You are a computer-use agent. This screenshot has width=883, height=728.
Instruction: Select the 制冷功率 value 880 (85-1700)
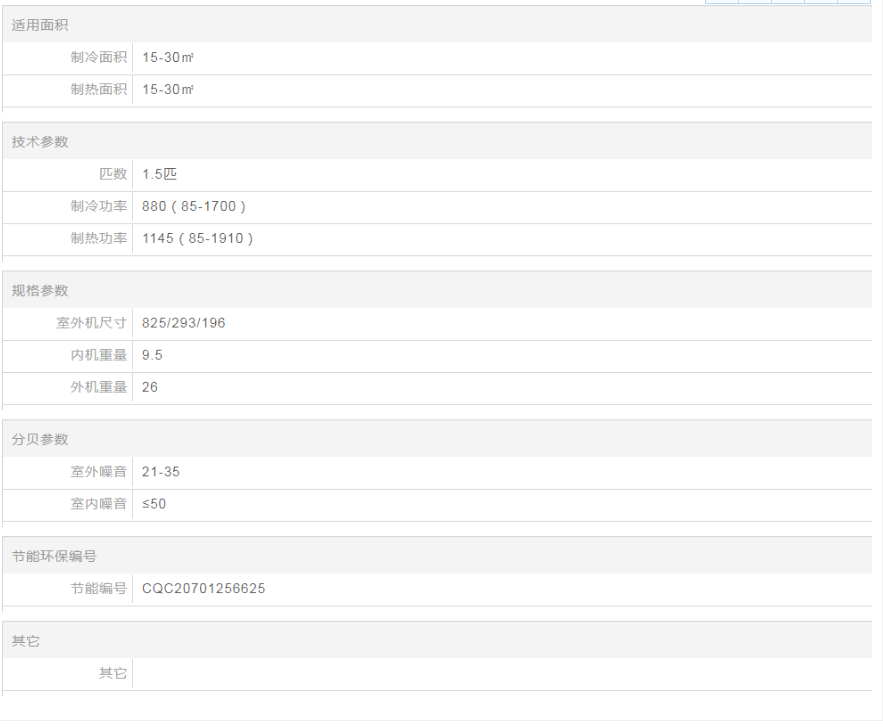click(x=194, y=206)
